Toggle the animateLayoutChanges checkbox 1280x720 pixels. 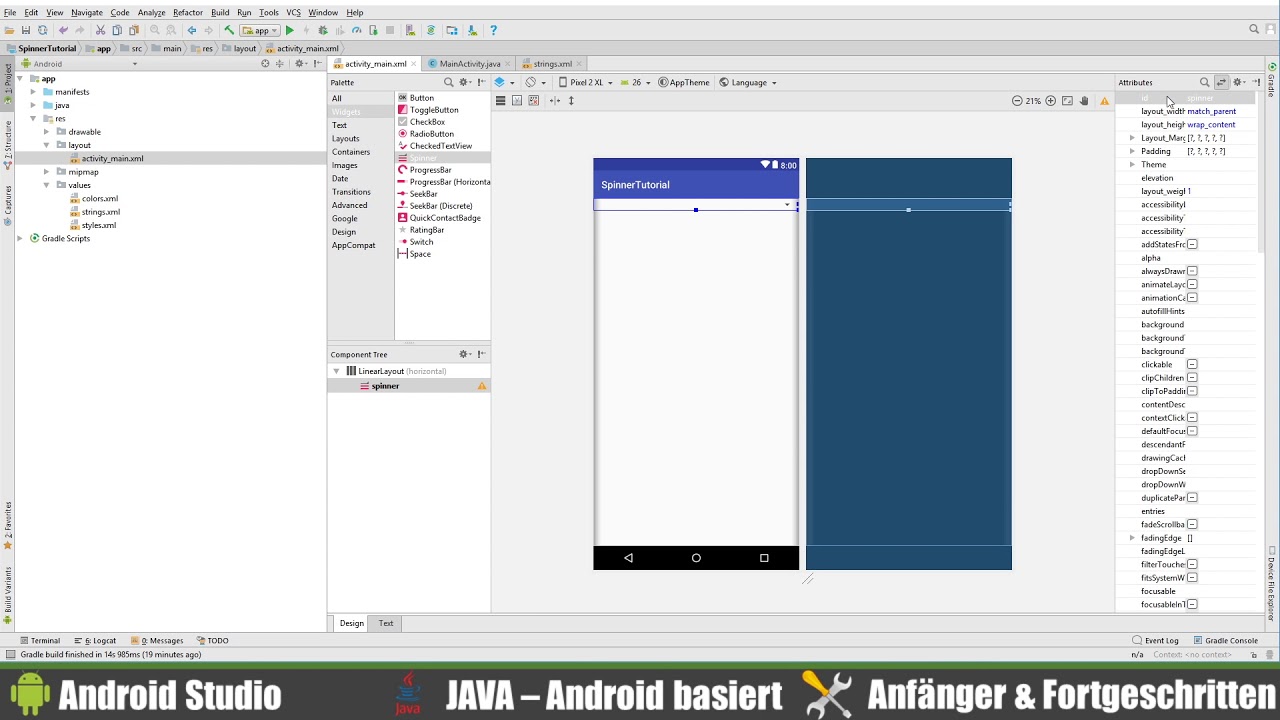[1192, 284]
